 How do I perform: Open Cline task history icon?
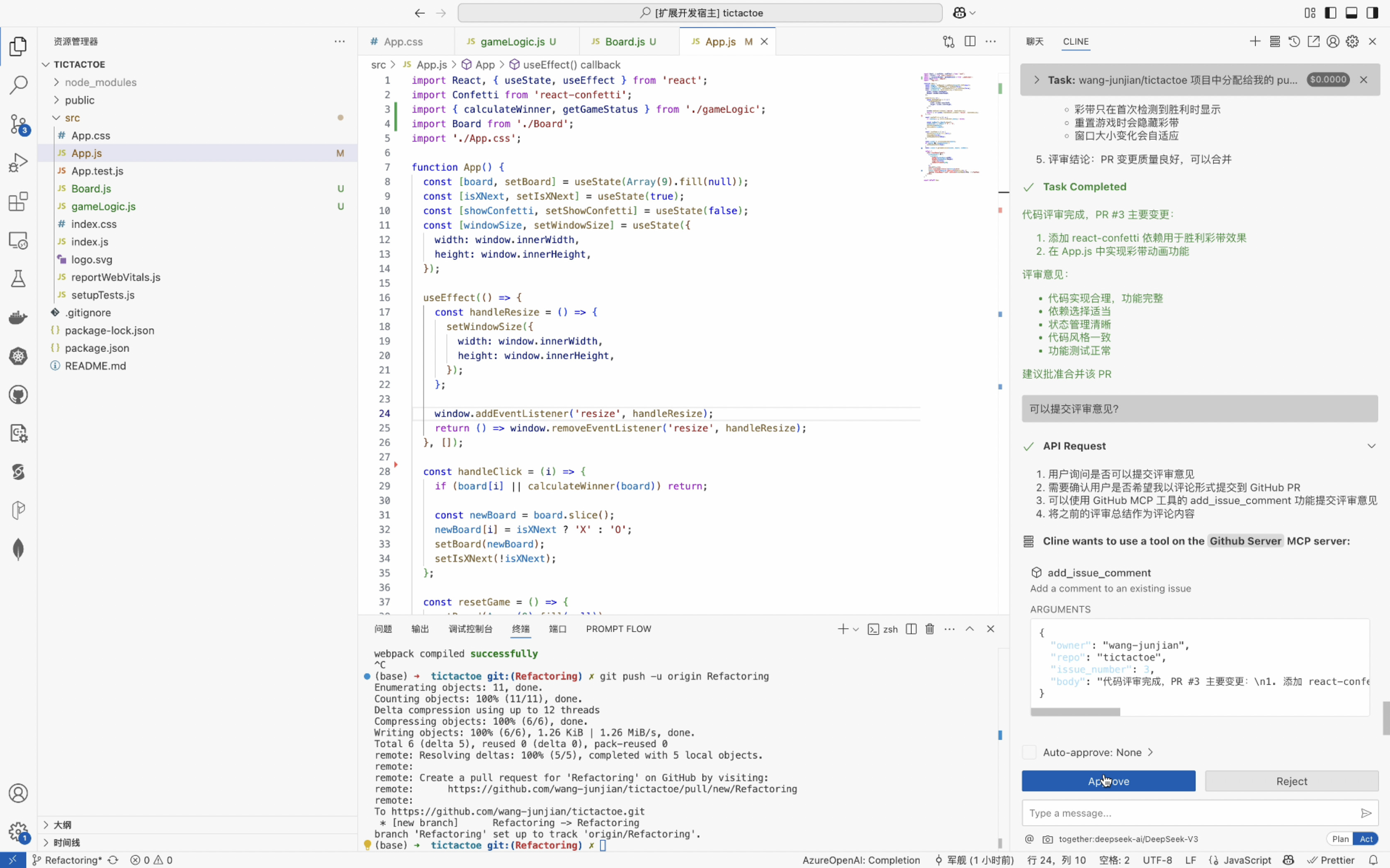[x=1293, y=41]
